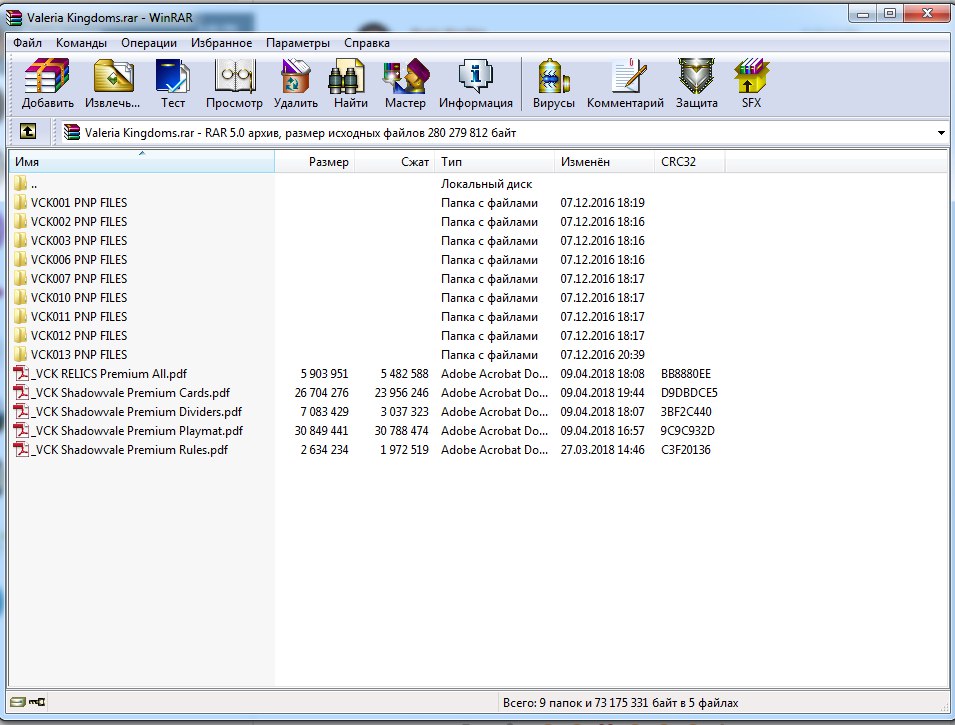Screen dimensions: 955x725
Task: Sort by the Тип column header
Action: pyautogui.click(x=494, y=161)
